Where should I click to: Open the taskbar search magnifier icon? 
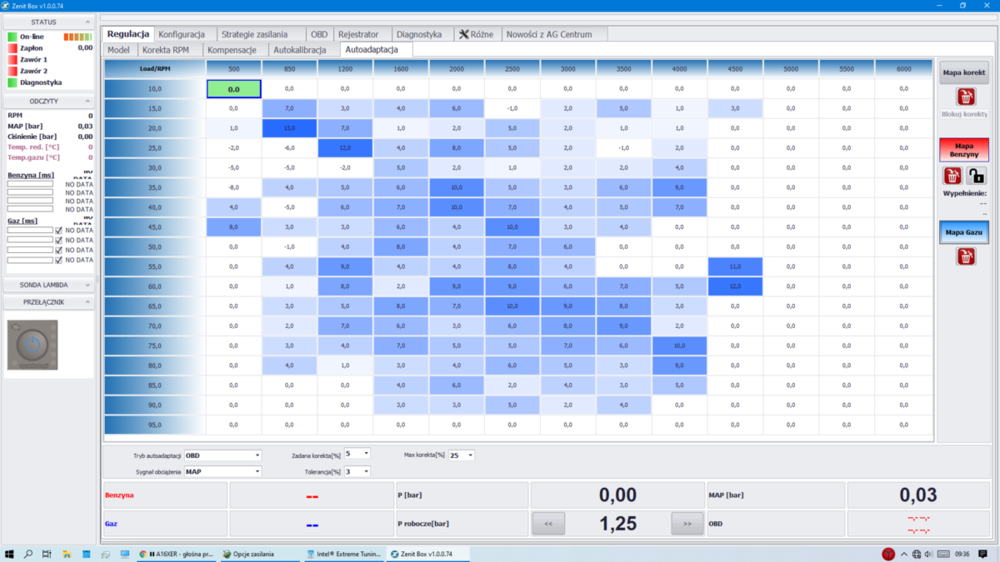pyautogui.click(x=29, y=553)
